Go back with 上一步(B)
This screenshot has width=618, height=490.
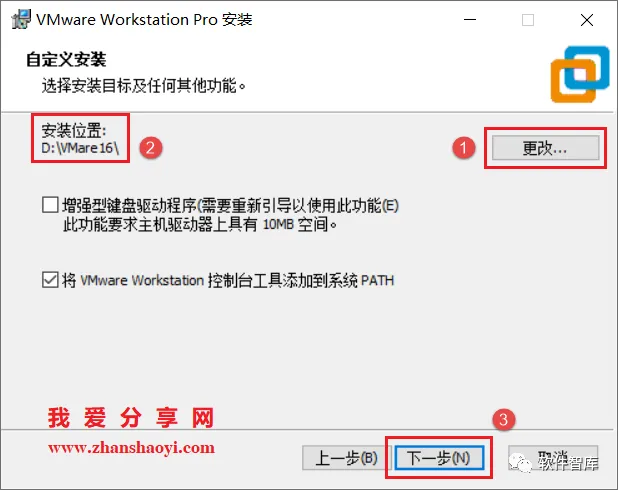[x=346, y=458]
